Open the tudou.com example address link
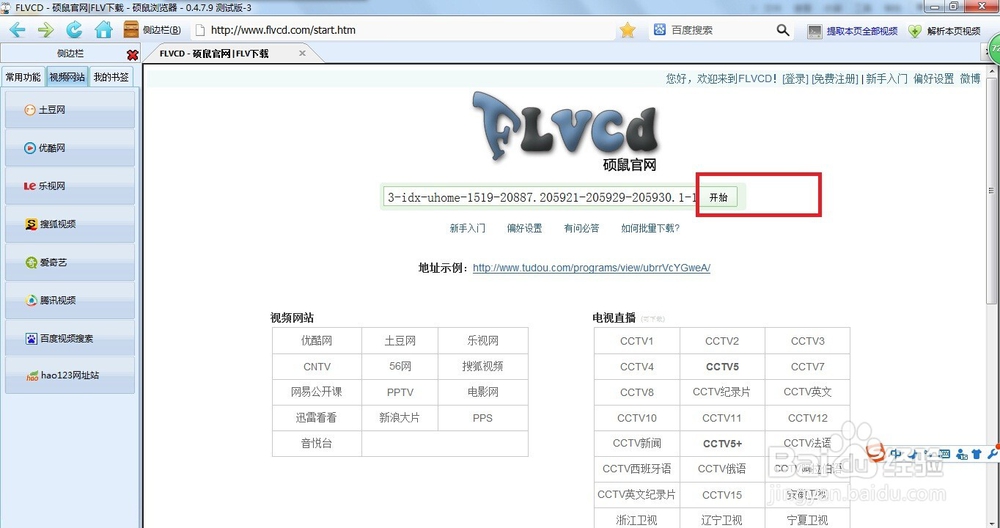The height and width of the screenshot is (528, 1000). tap(591, 268)
